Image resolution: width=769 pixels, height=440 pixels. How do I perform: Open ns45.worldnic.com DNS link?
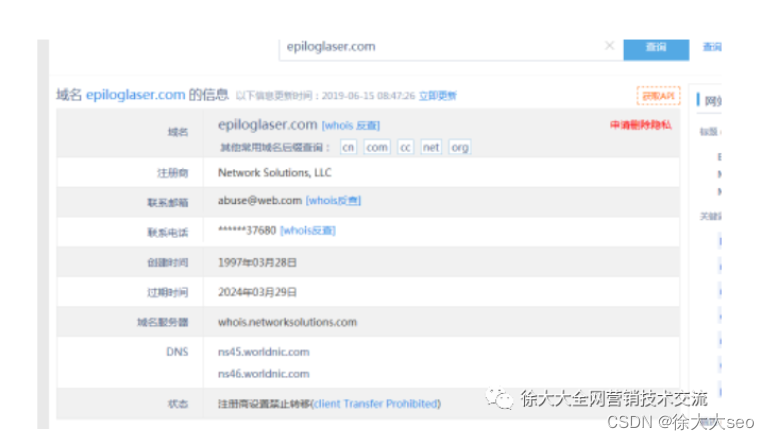coord(264,352)
